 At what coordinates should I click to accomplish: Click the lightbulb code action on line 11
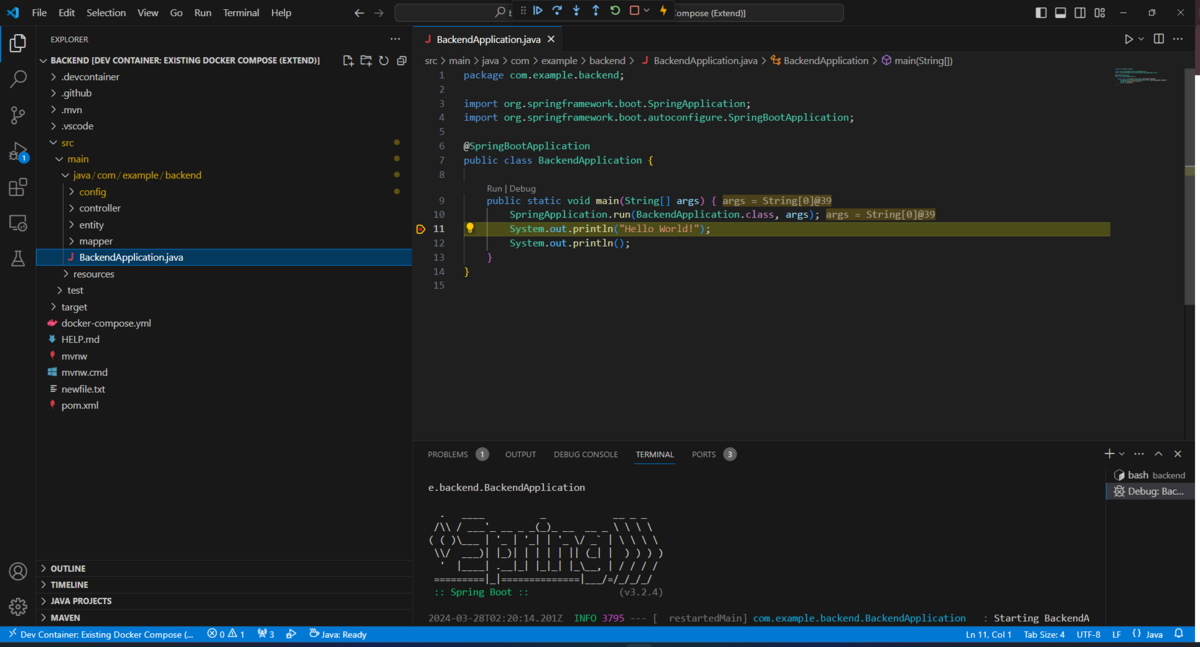point(469,228)
